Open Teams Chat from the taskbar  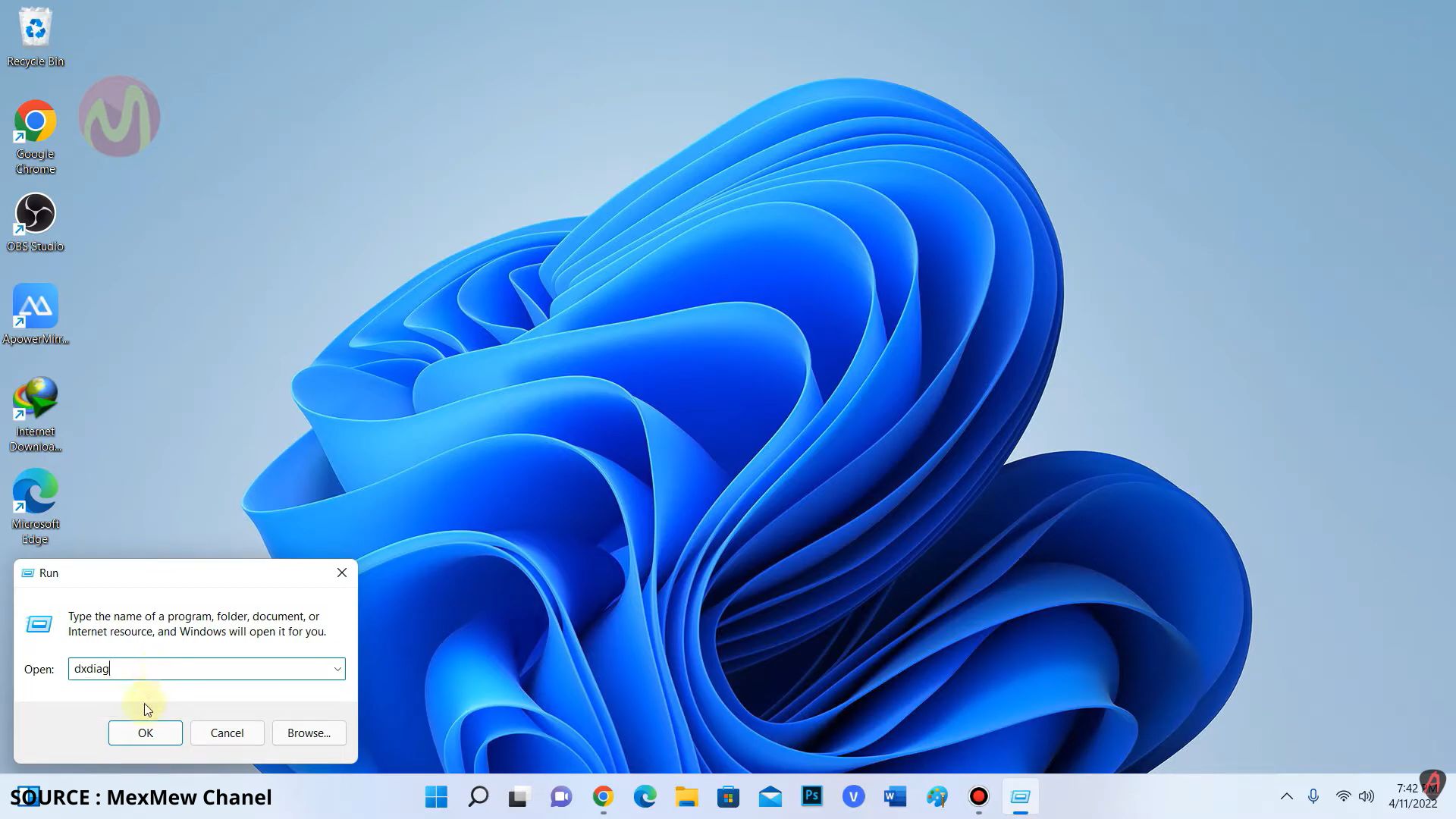[561, 796]
